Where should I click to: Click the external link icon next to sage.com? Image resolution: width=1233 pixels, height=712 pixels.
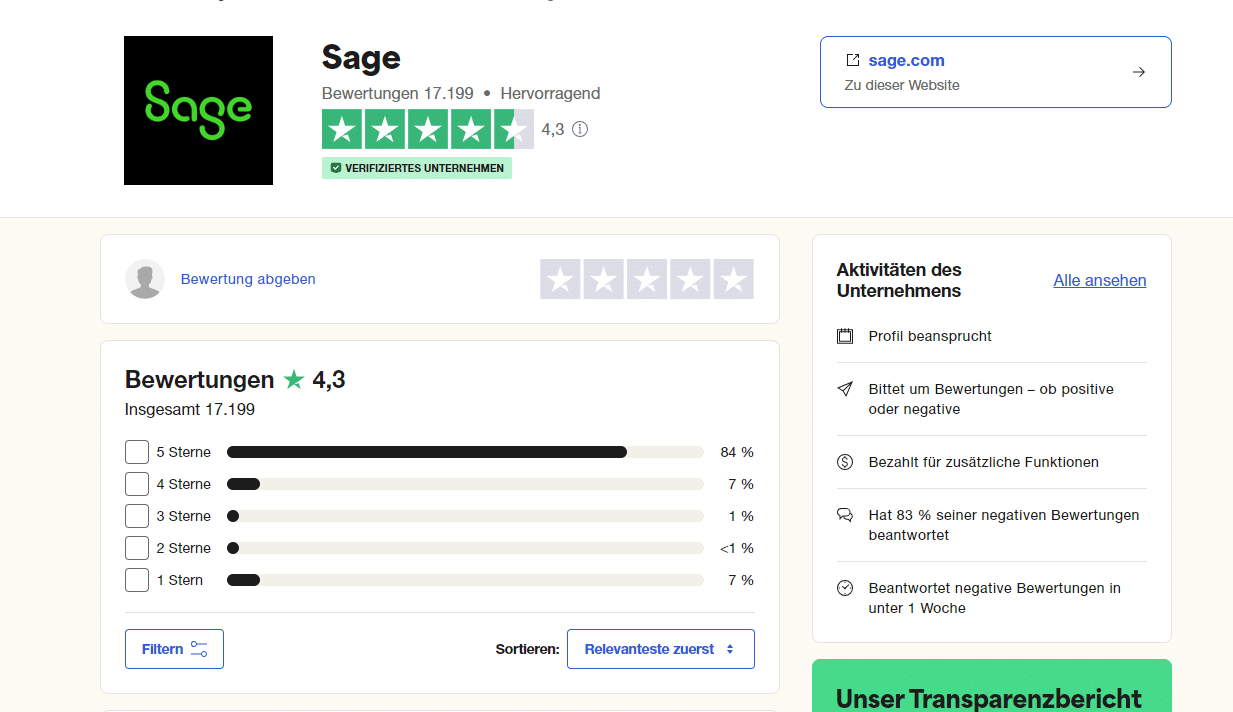coord(853,60)
